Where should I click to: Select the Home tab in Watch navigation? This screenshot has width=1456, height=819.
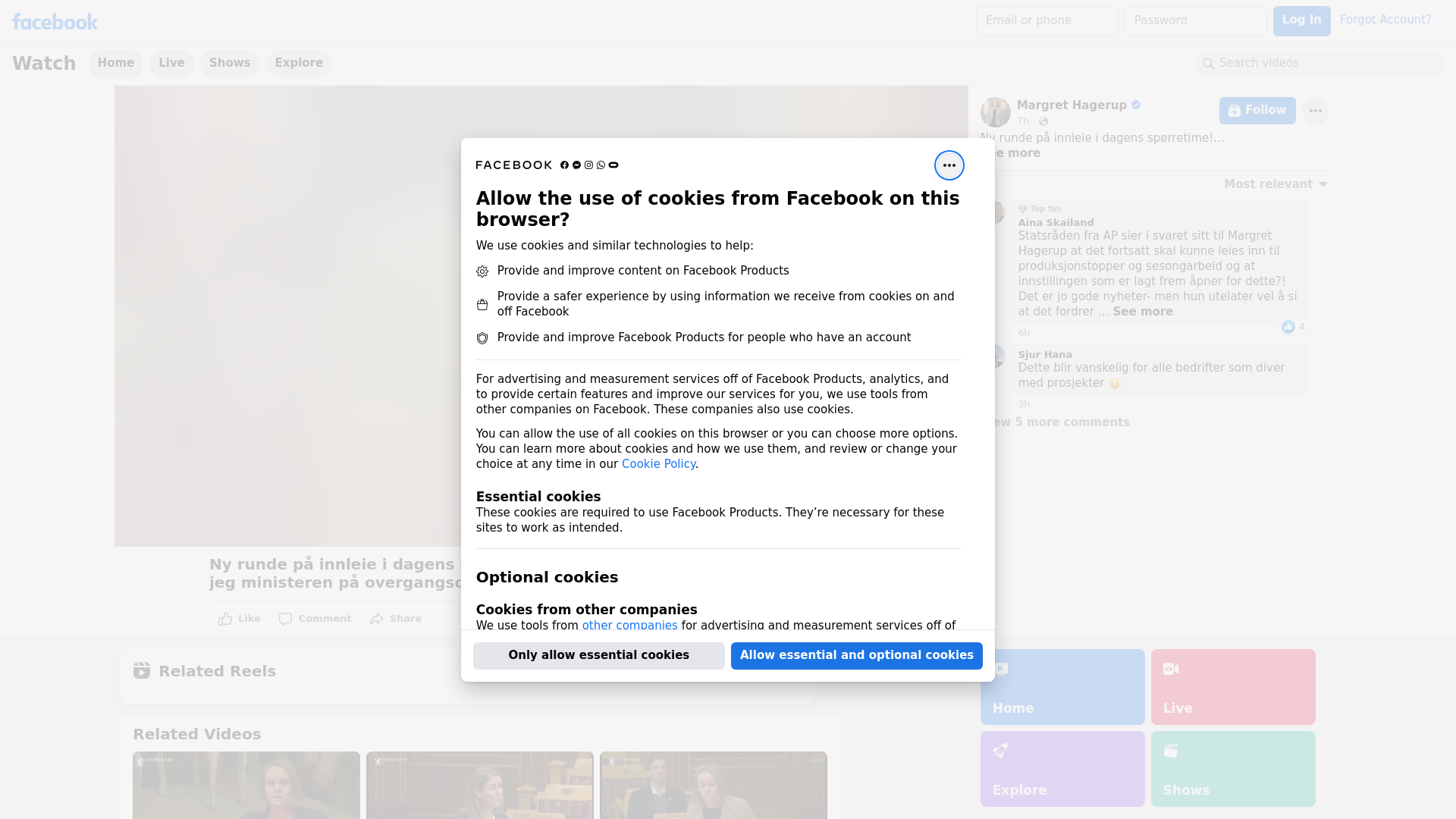[x=115, y=63]
